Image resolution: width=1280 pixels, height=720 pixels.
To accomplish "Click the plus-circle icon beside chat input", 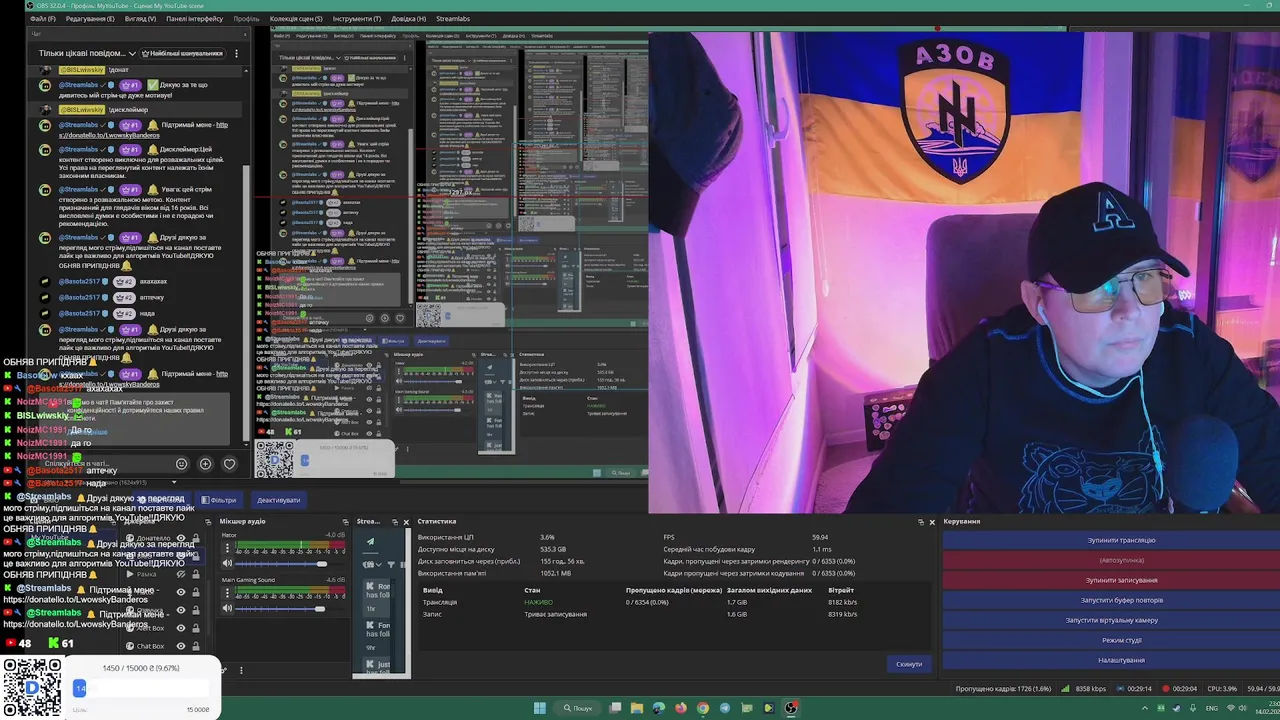I will click(205, 464).
